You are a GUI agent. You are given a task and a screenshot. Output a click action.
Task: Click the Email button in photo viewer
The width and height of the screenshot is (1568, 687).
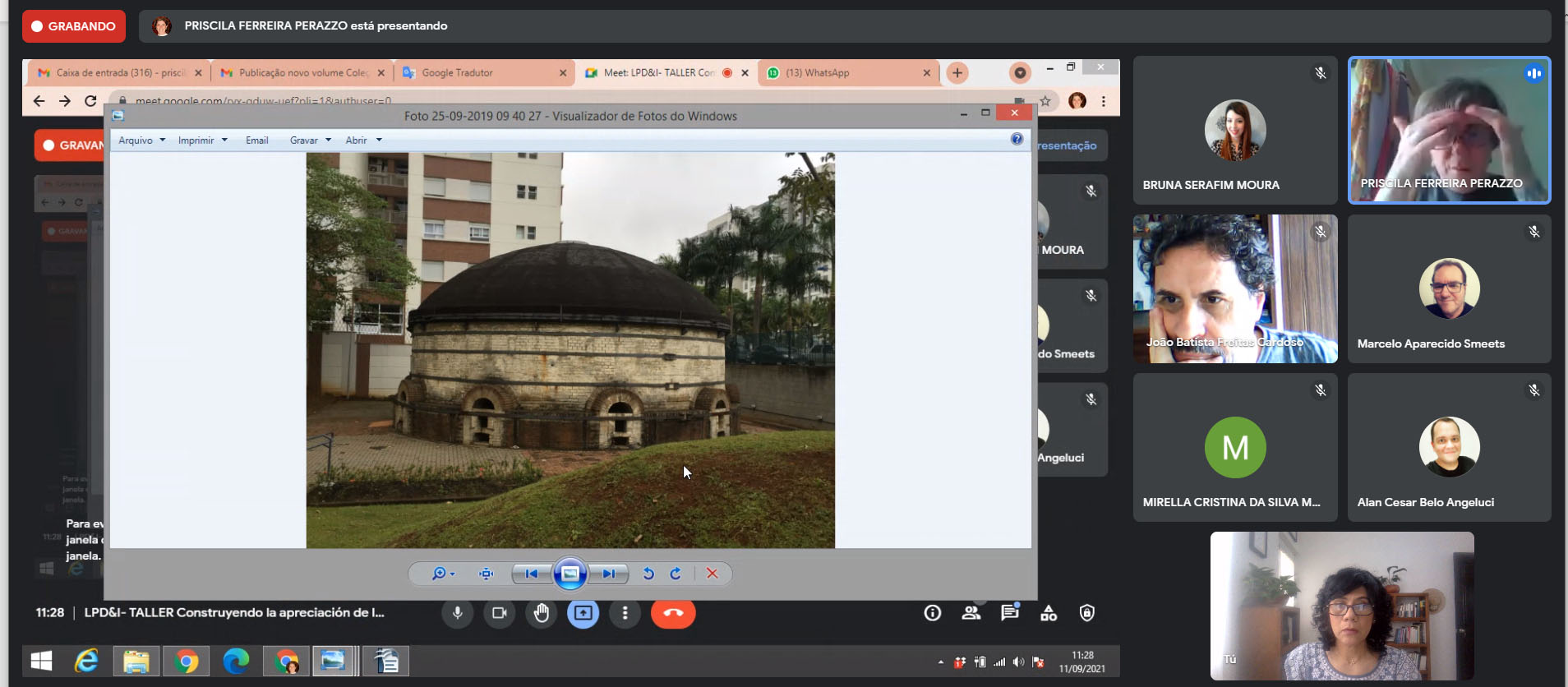256,141
